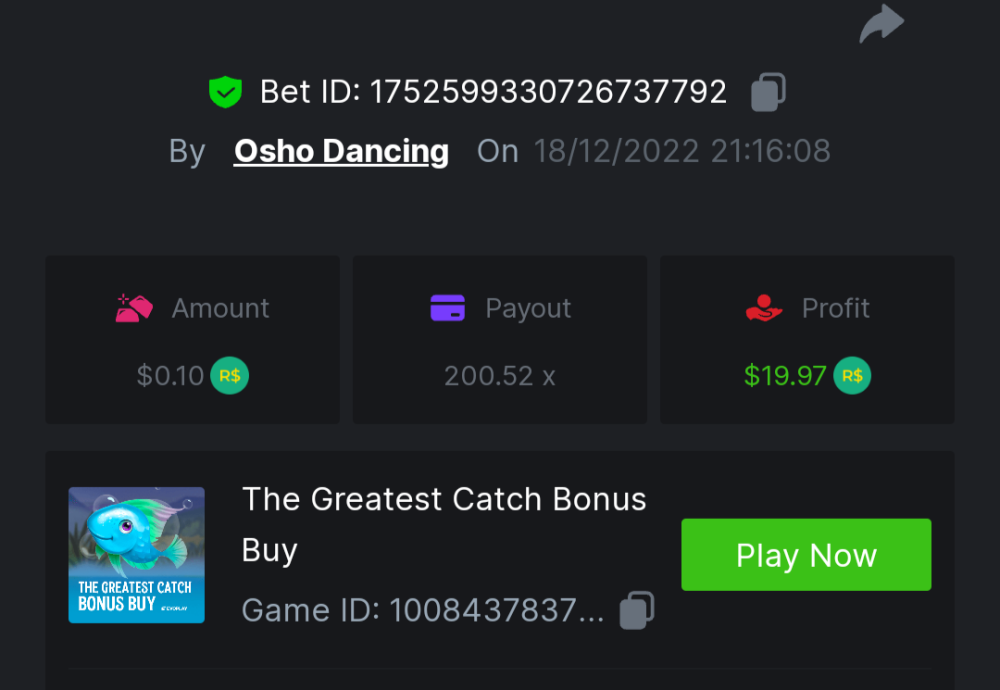This screenshot has width=1000, height=690.
Task: Click the Payout stat card
Action: [499, 340]
